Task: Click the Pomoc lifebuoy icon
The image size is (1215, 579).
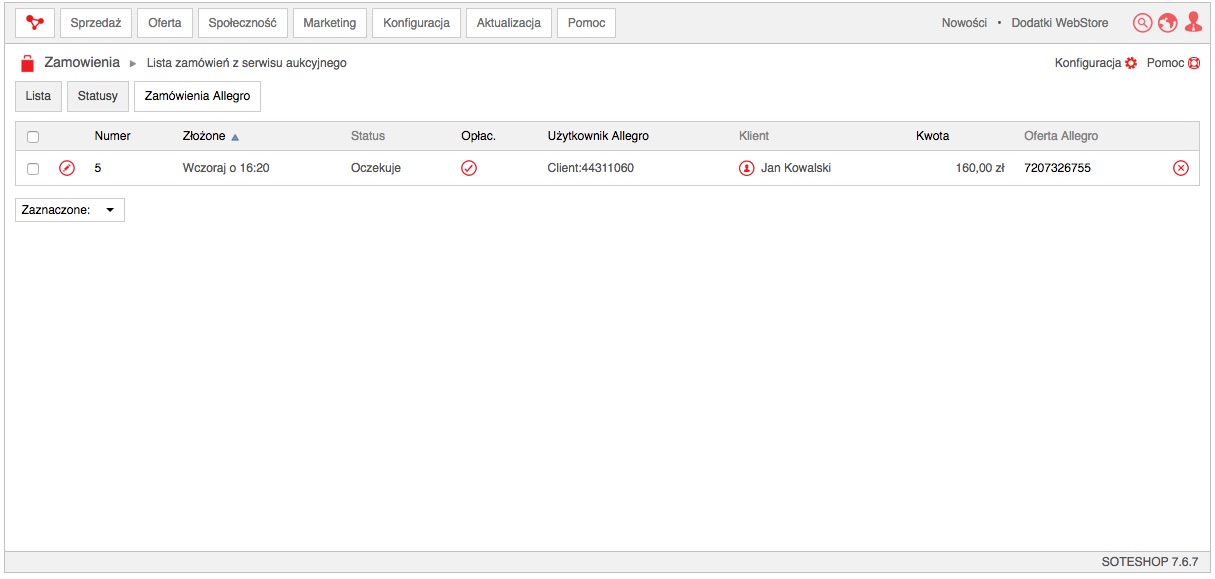Action: pyautogui.click(x=1193, y=63)
